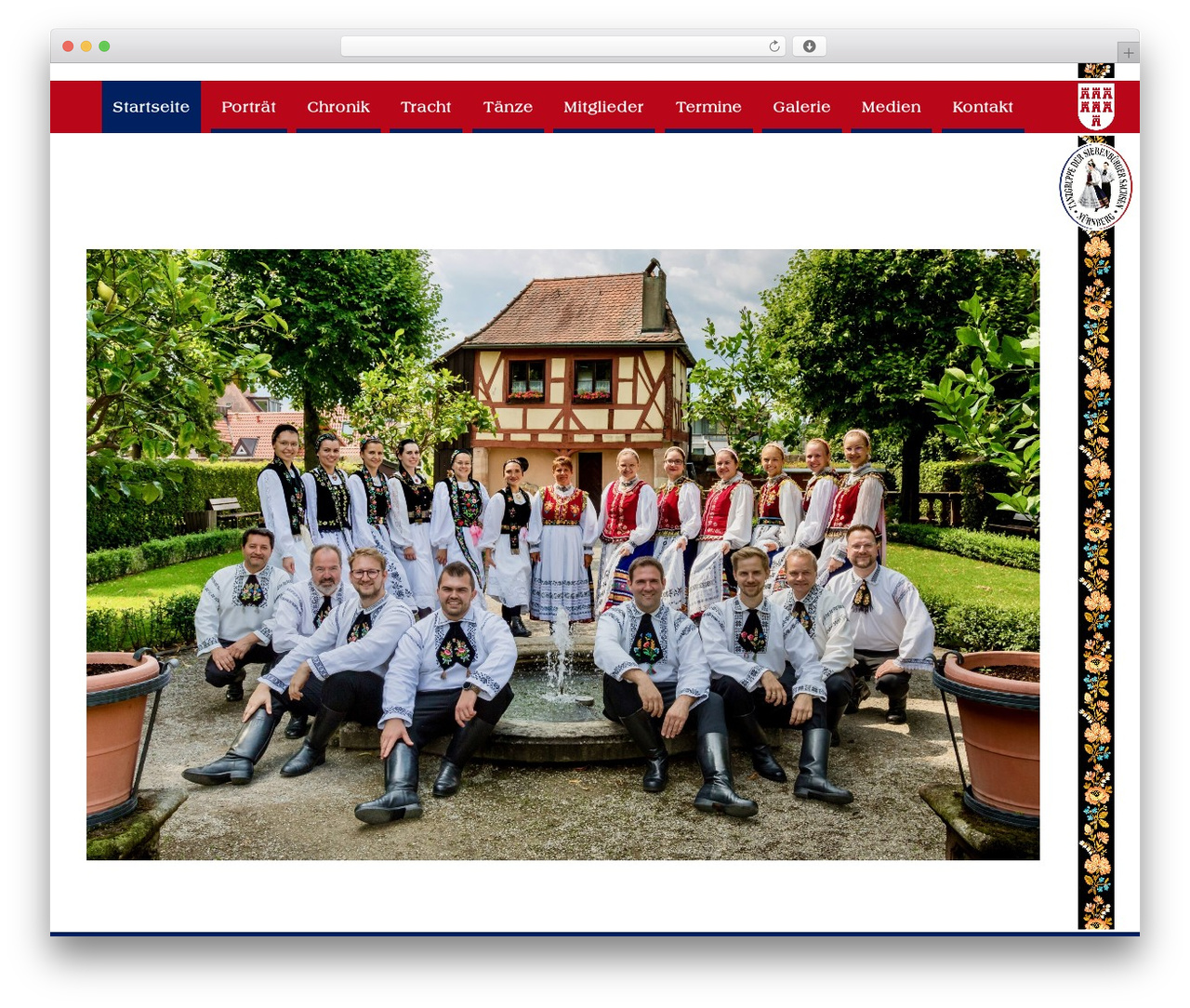Go to the Porträt page

tap(248, 107)
